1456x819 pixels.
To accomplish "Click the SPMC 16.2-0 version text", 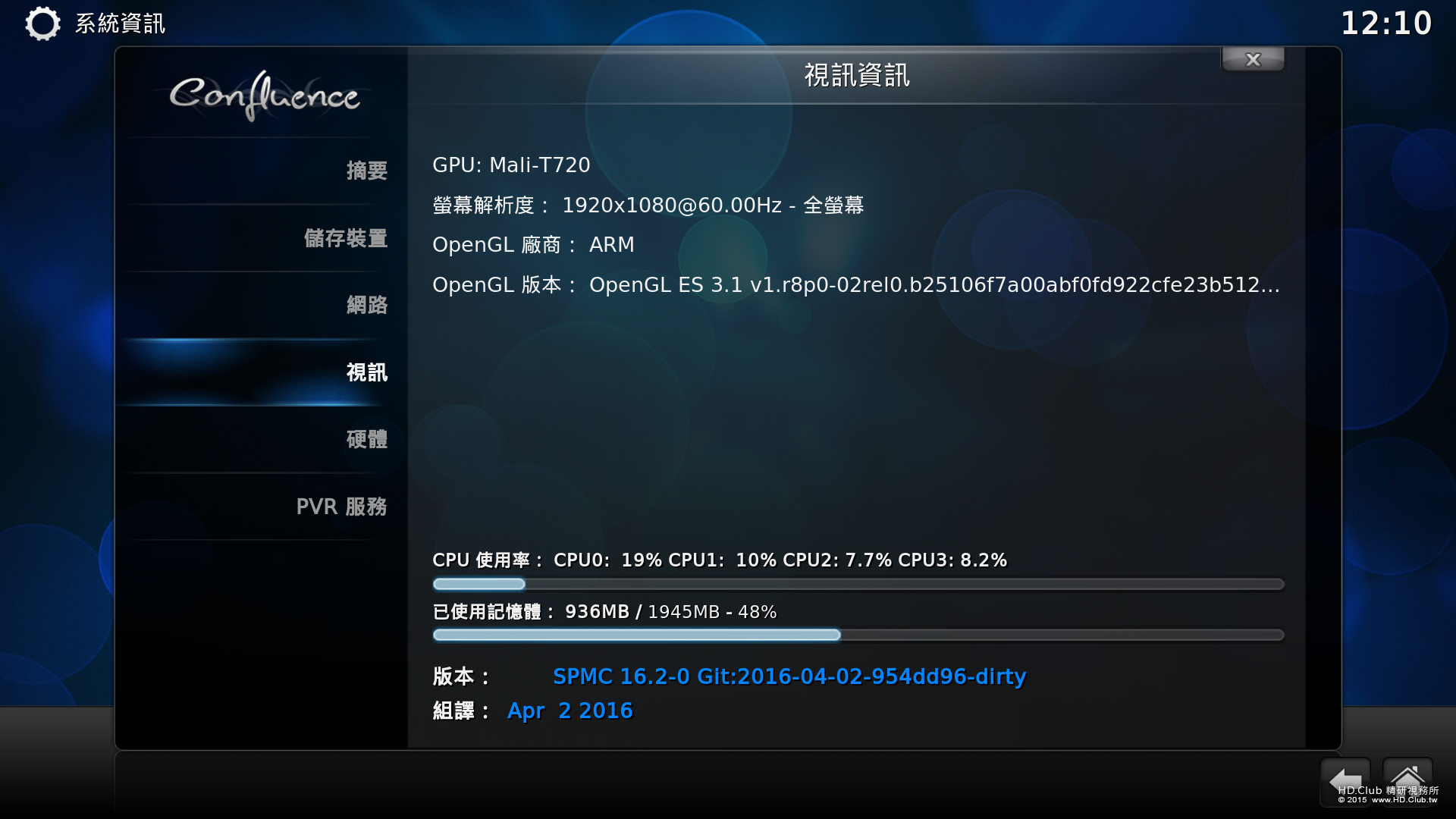I will pyautogui.click(x=789, y=676).
